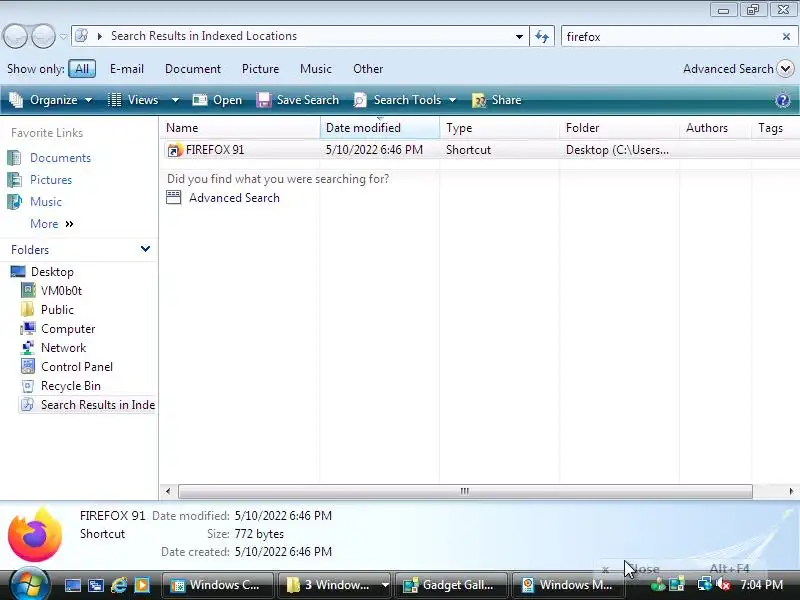
Task: Filter results to Document only
Action: [193, 69]
